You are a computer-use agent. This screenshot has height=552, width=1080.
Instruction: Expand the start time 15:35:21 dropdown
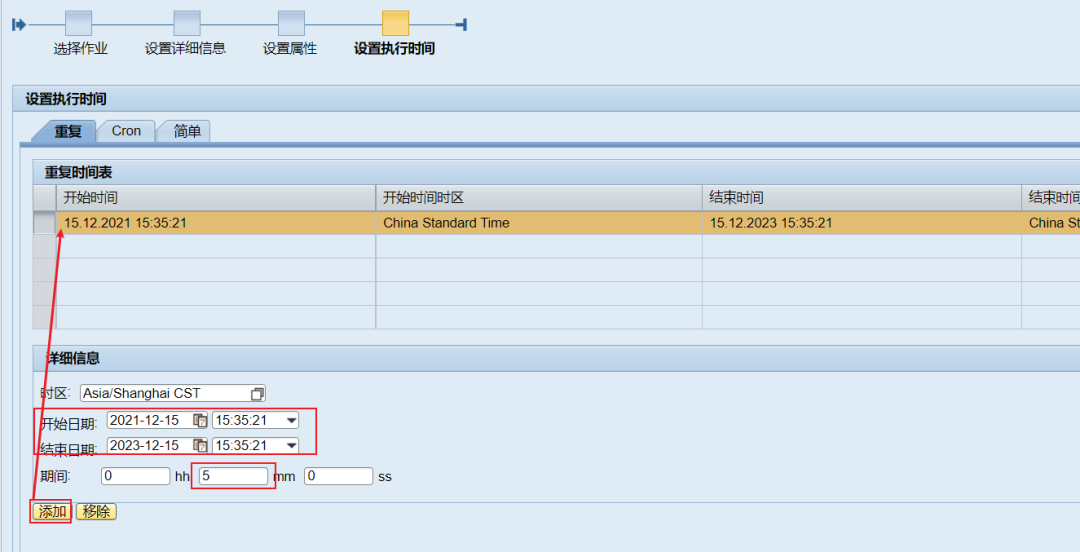click(x=291, y=420)
